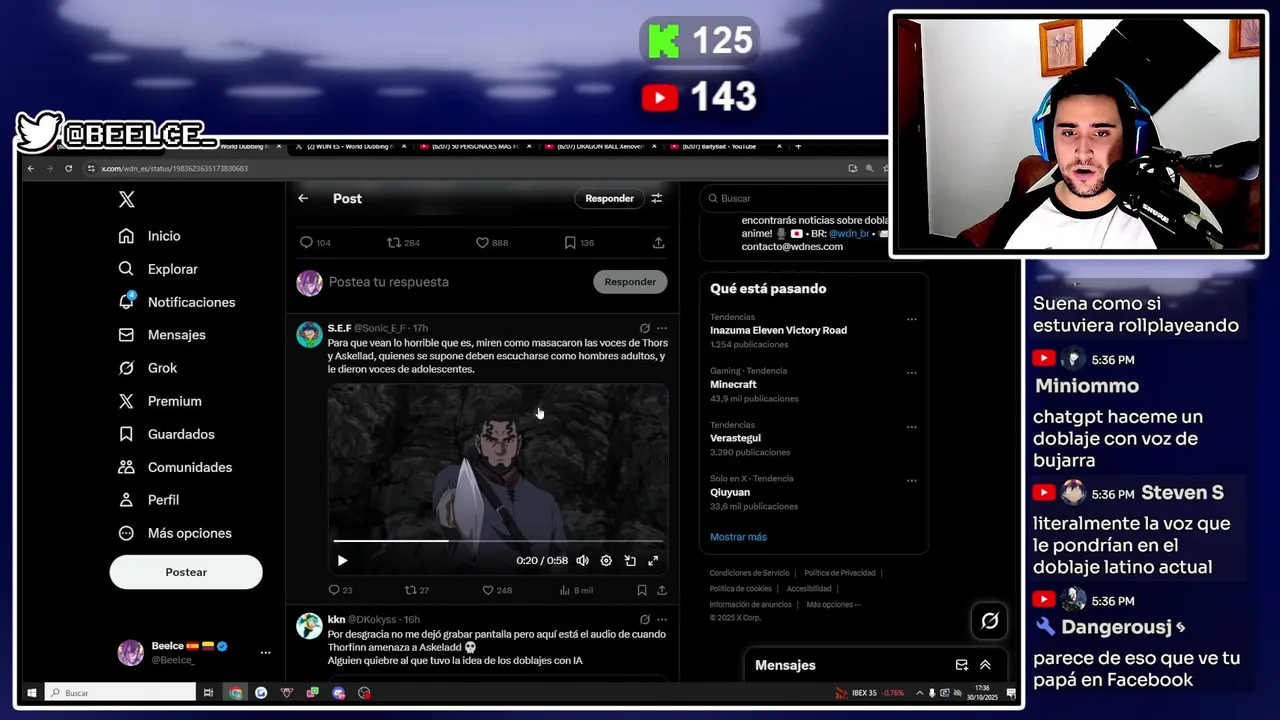1280x720 pixels.
Task: Bookmark S.E.F's reply
Action: (x=642, y=590)
